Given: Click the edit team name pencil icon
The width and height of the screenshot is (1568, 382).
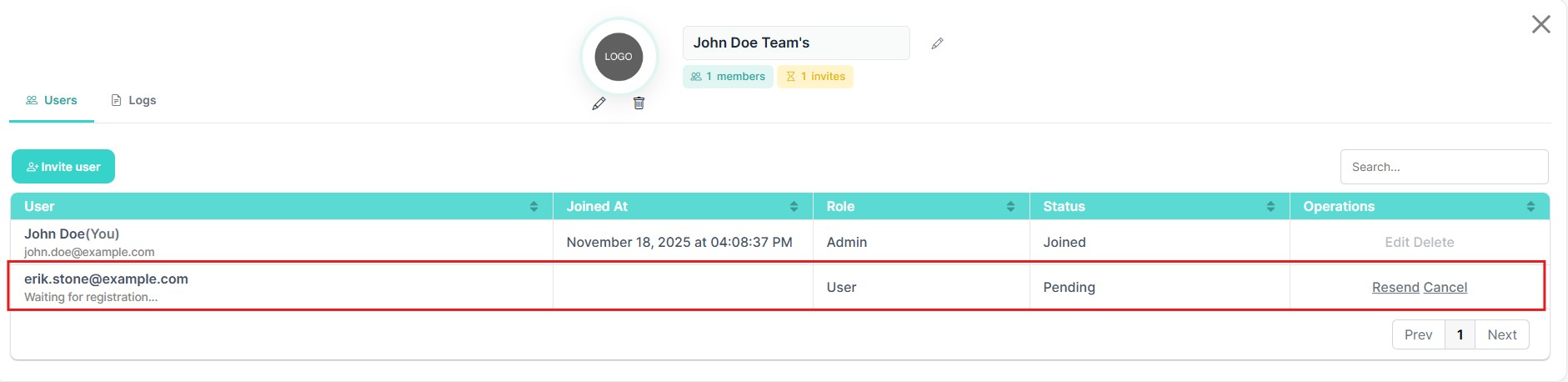Looking at the screenshot, I should [x=937, y=43].
